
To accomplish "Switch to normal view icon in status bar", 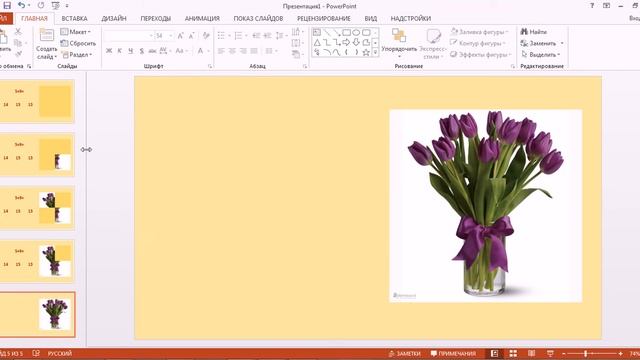I will click(x=494, y=353).
